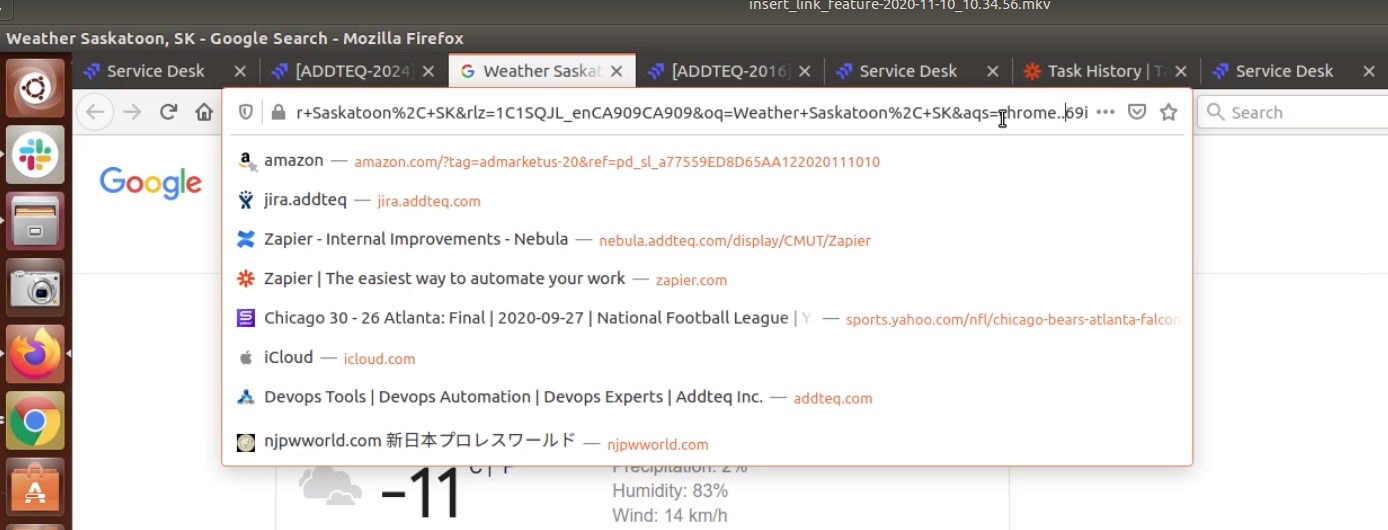Click the Forward navigation arrow

click(x=132, y=112)
